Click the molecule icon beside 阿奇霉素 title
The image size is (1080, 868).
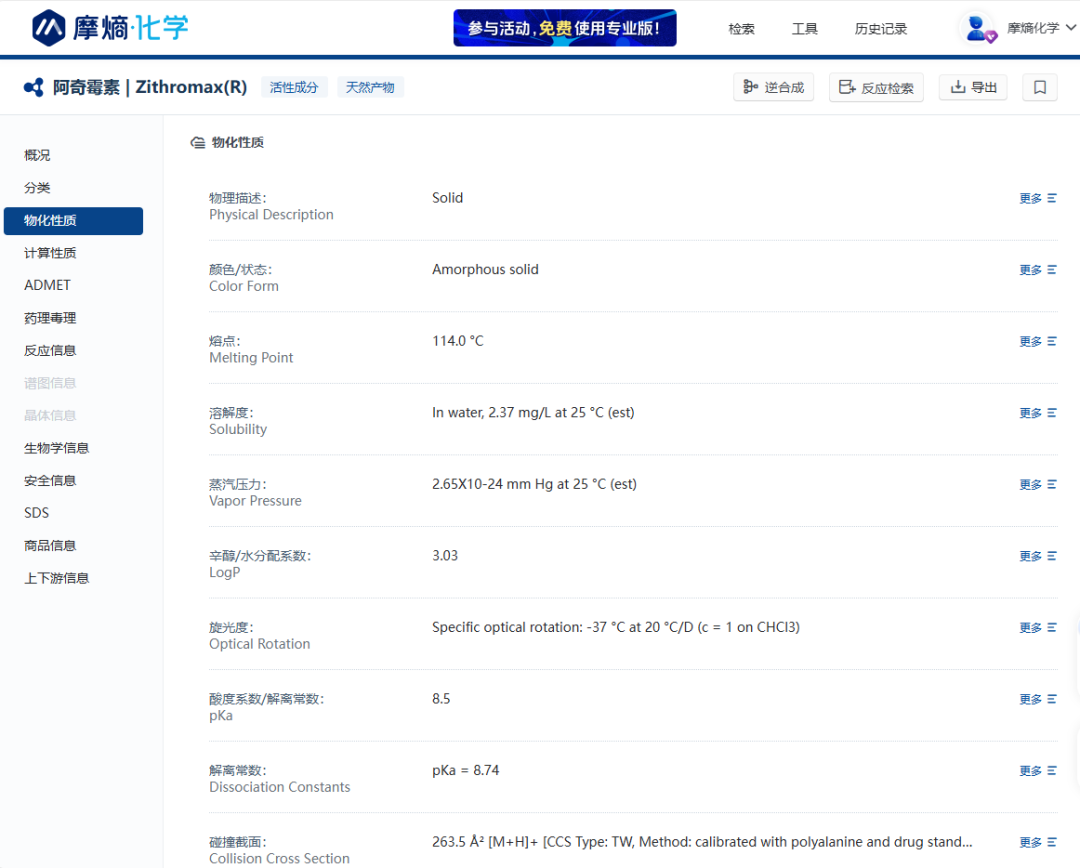point(34,87)
